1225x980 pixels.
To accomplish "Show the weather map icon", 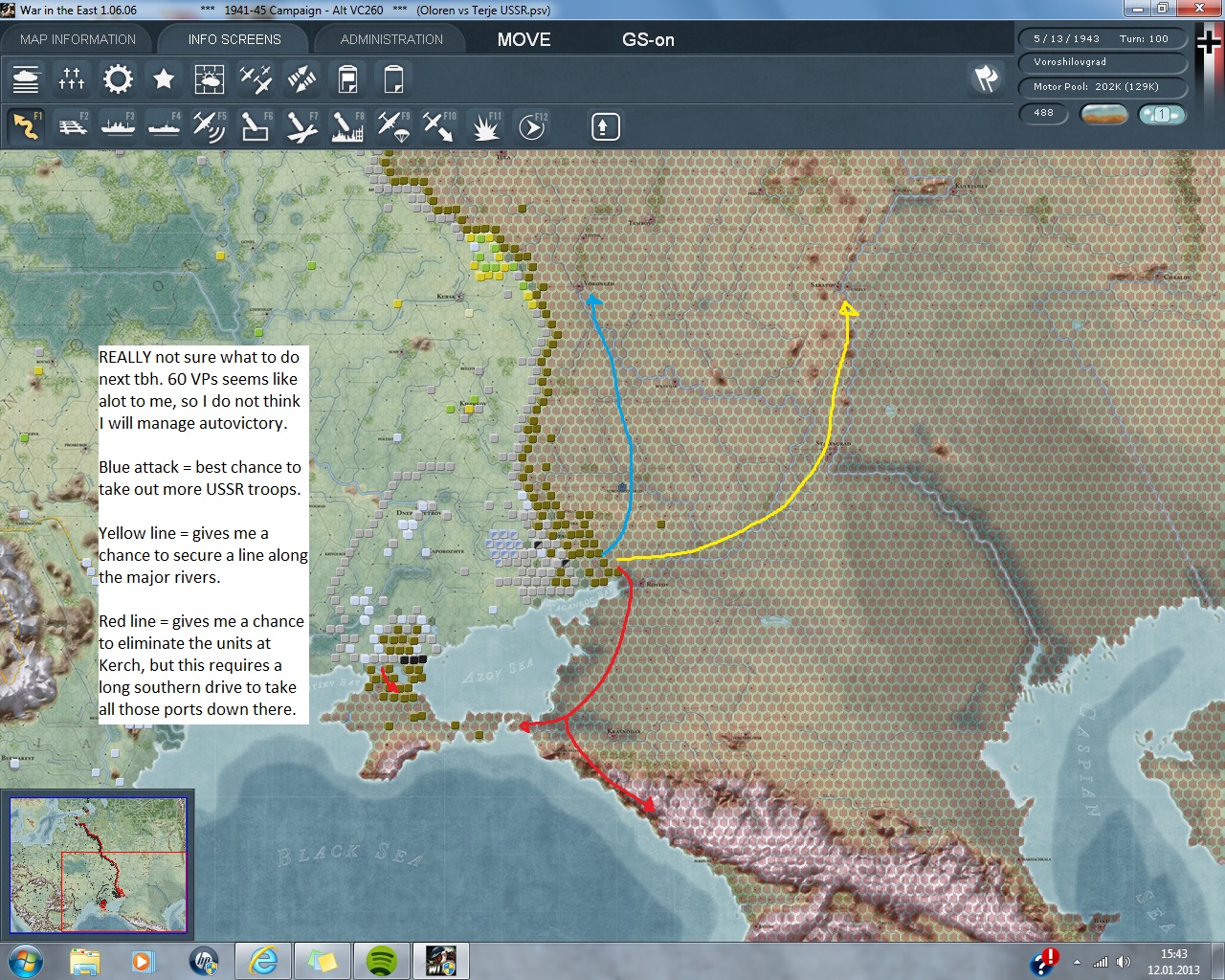I will (210, 78).
